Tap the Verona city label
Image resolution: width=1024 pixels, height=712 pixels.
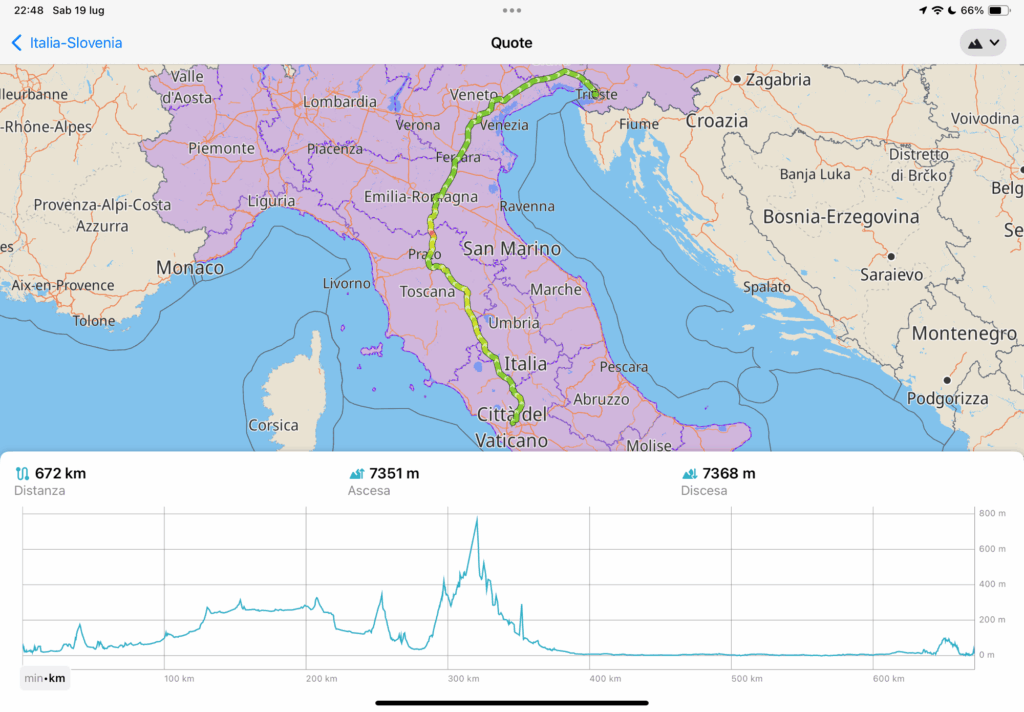tap(417, 125)
